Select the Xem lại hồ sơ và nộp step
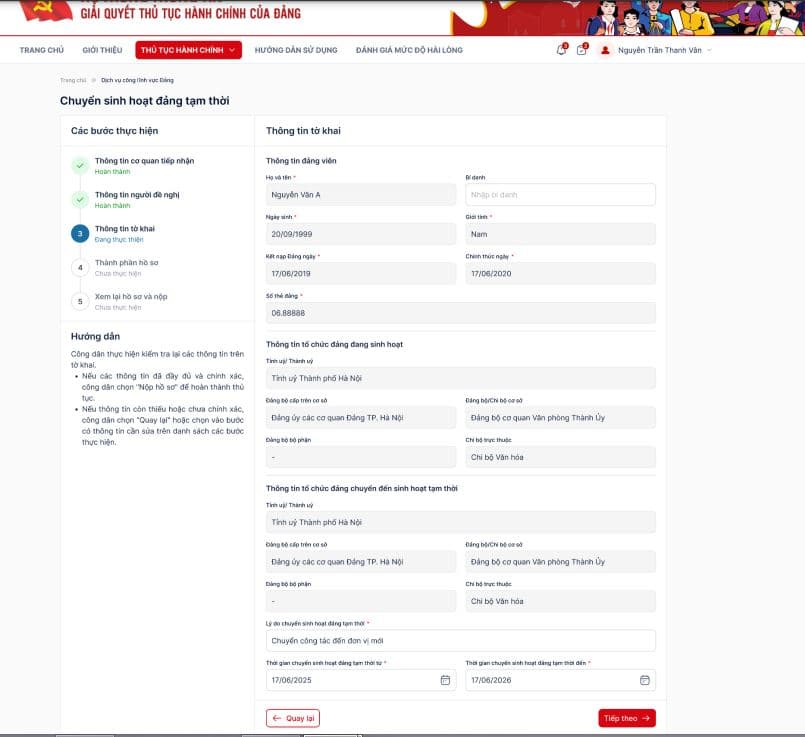This screenshot has height=737, width=805. (x=131, y=296)
